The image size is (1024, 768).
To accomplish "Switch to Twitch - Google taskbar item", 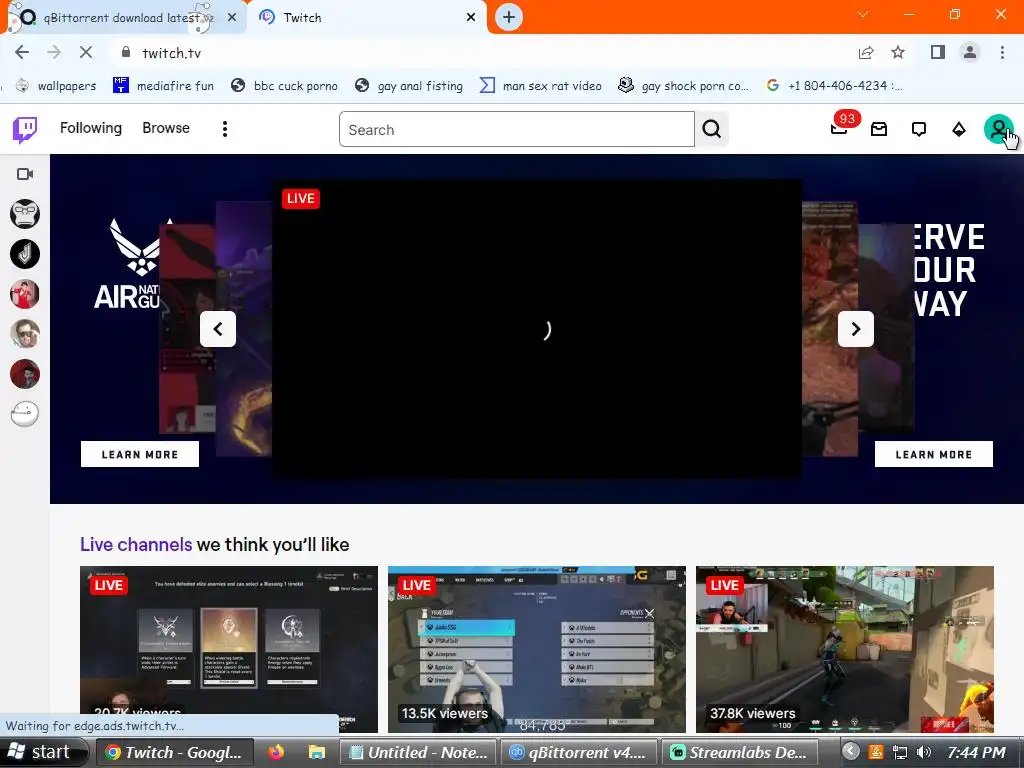I will tap(175, 752).
